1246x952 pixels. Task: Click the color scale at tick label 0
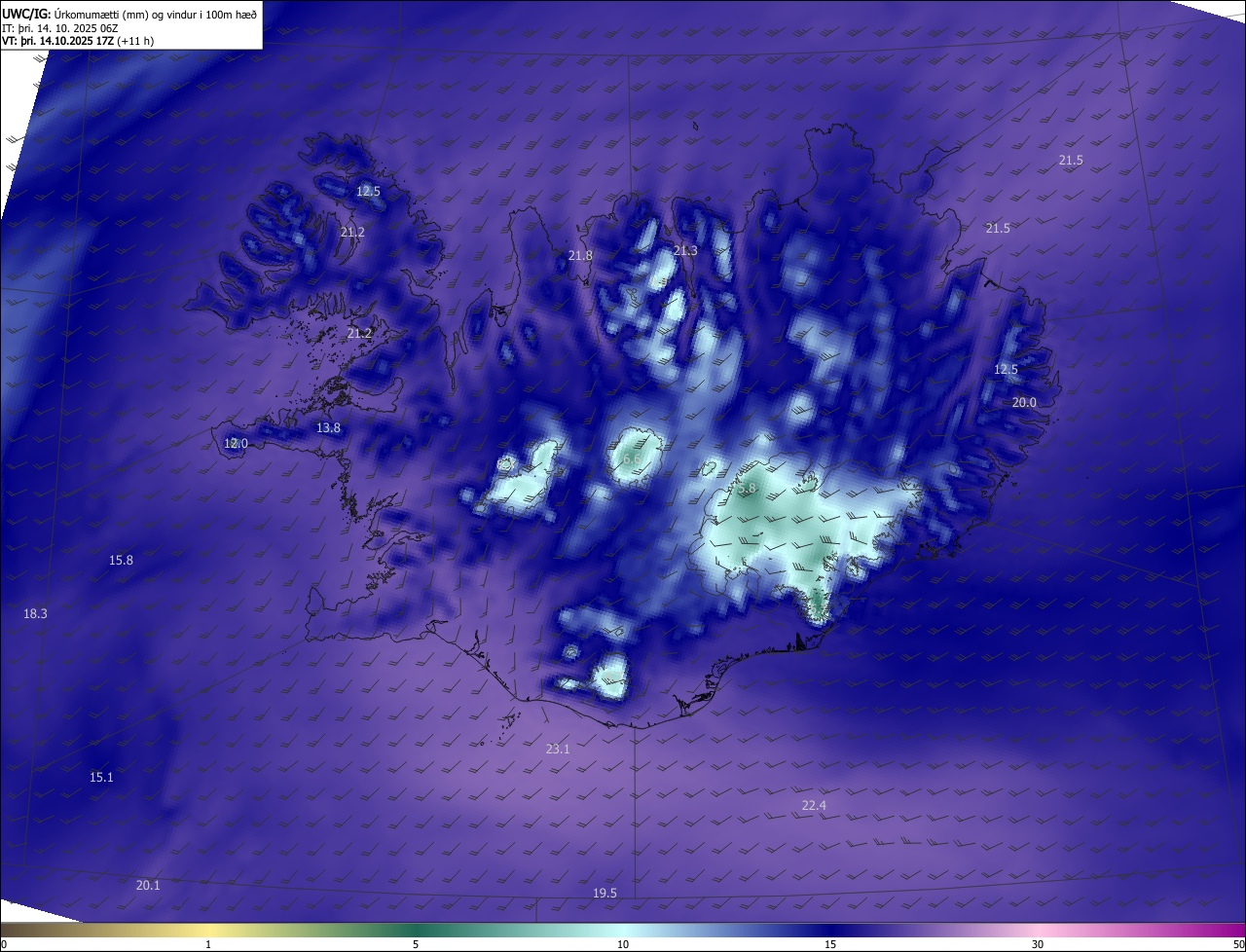[3, 944]
